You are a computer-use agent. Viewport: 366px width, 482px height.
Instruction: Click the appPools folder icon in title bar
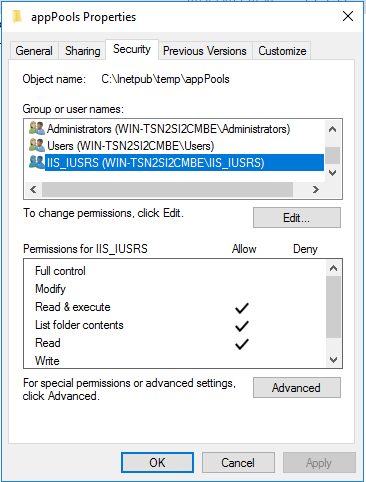point(17,16)
